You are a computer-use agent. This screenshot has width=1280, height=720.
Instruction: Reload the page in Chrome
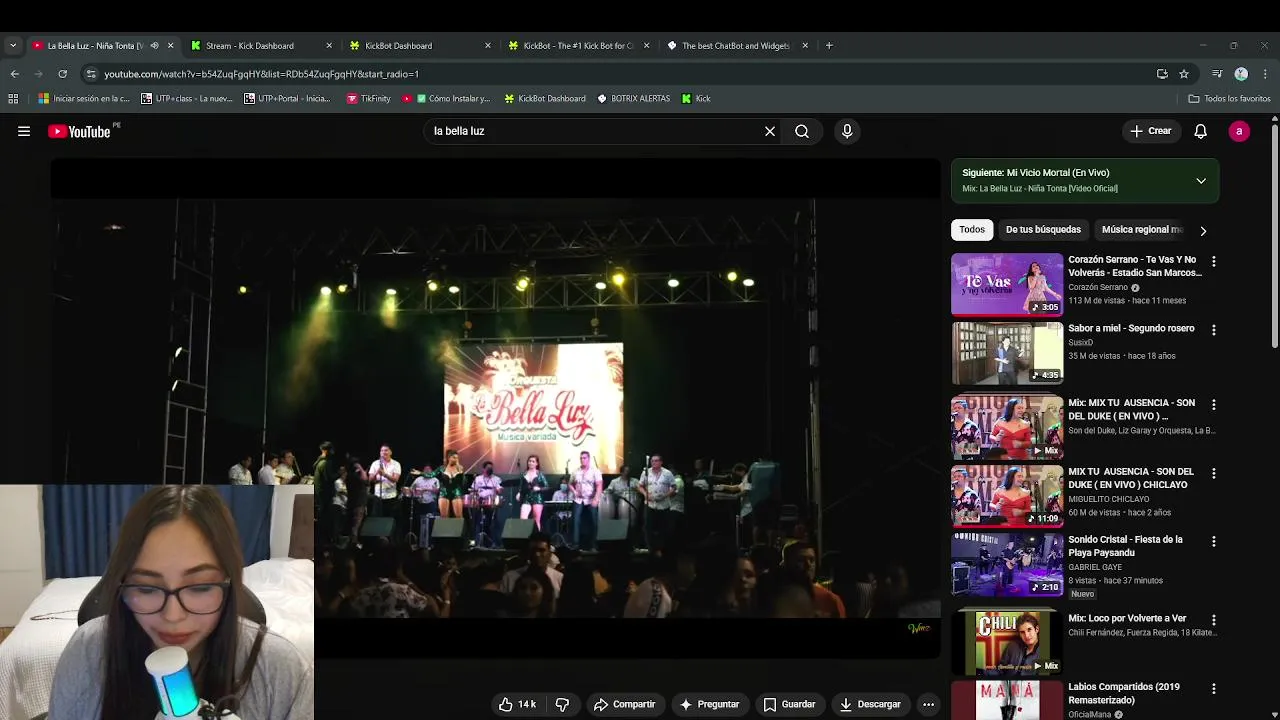coord(62,73)
